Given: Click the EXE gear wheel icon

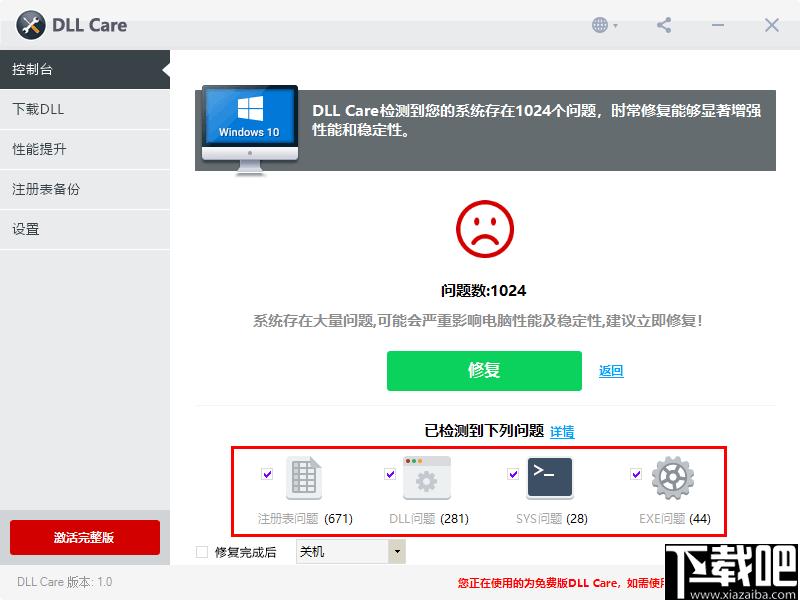Looking at the screenshot, I should coord(672,478).
